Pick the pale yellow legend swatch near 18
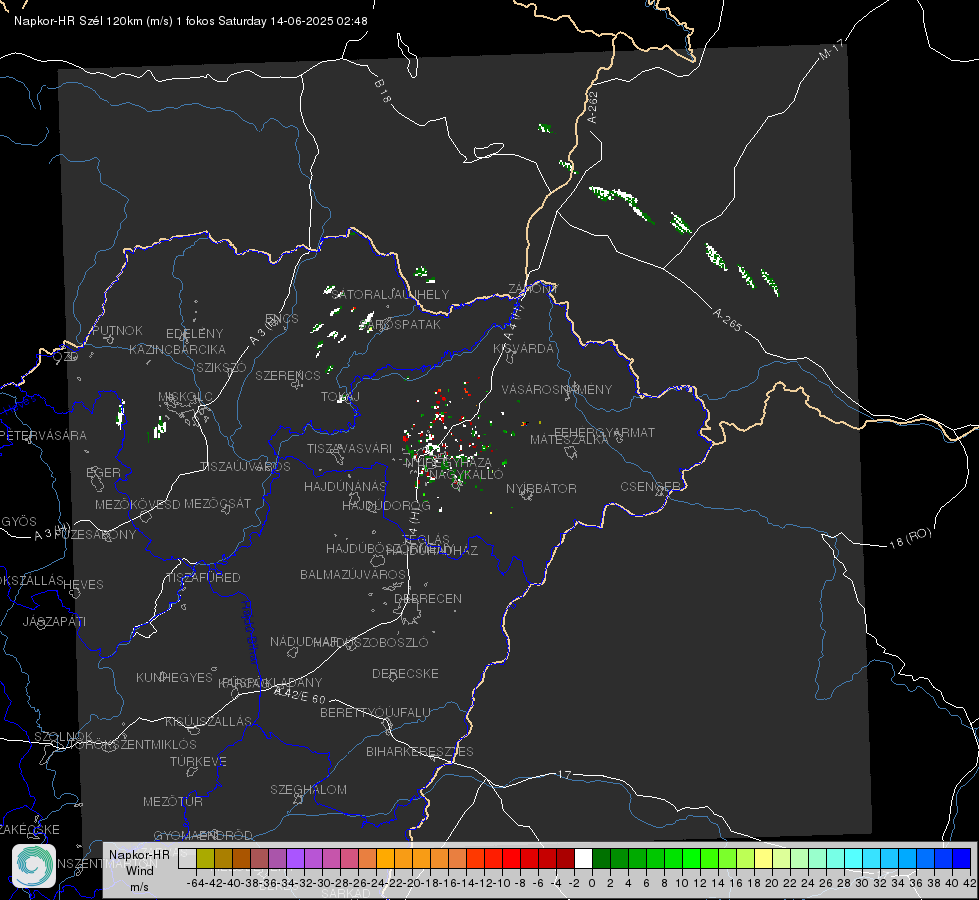 763,858
